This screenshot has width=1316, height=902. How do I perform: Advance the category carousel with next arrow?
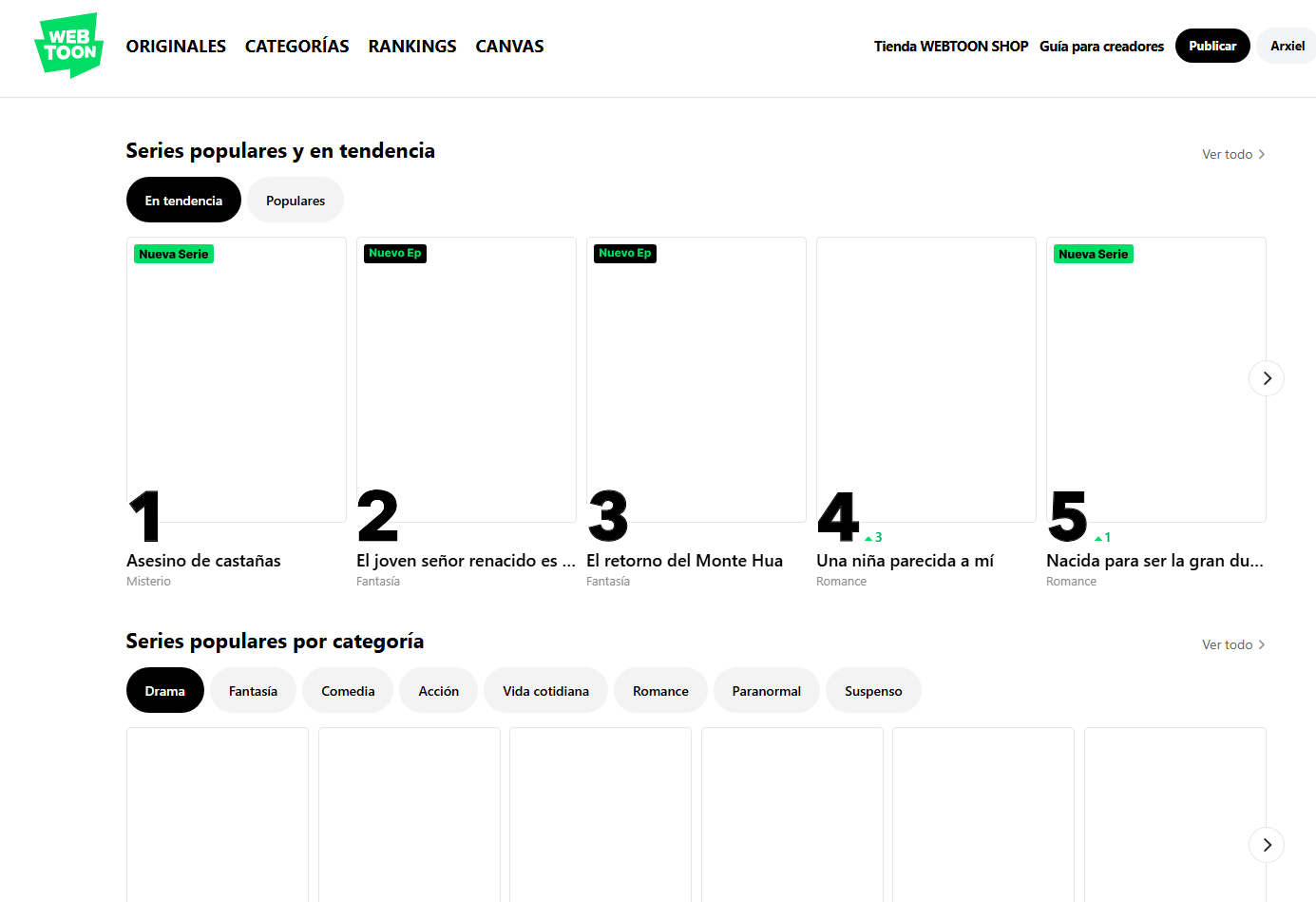coord(1266,844)
